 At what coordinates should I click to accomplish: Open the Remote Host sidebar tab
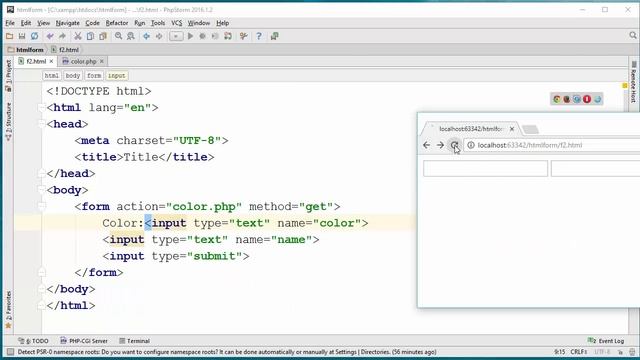(633, 83)
